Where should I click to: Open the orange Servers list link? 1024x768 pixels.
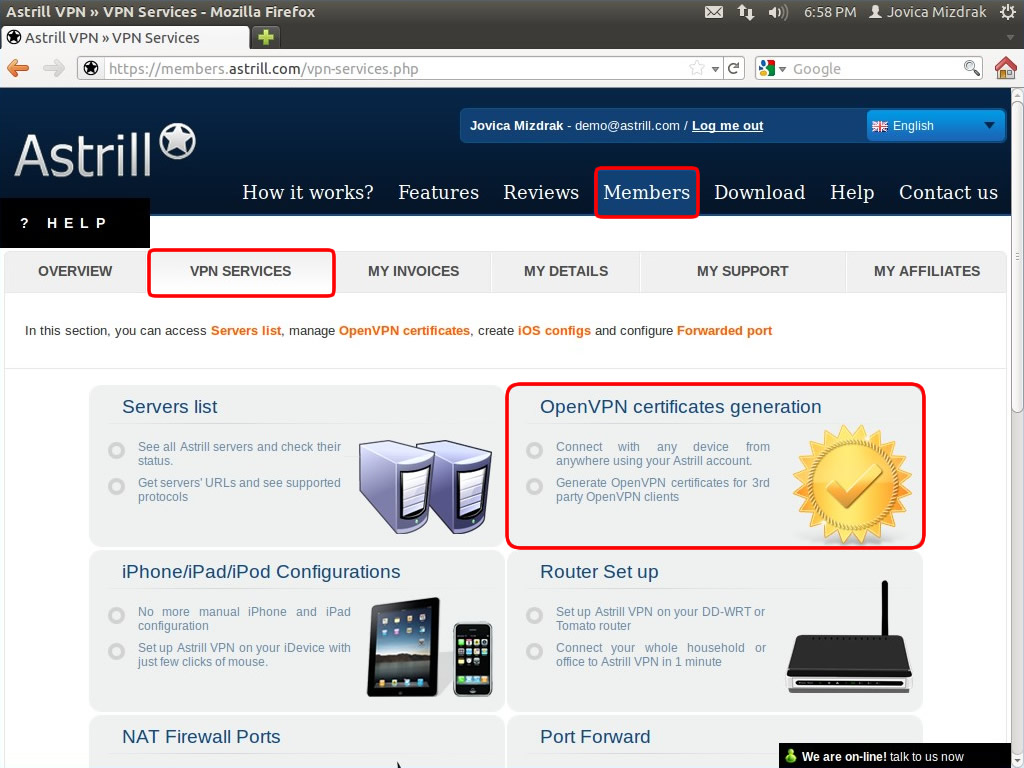pos(246,330)
